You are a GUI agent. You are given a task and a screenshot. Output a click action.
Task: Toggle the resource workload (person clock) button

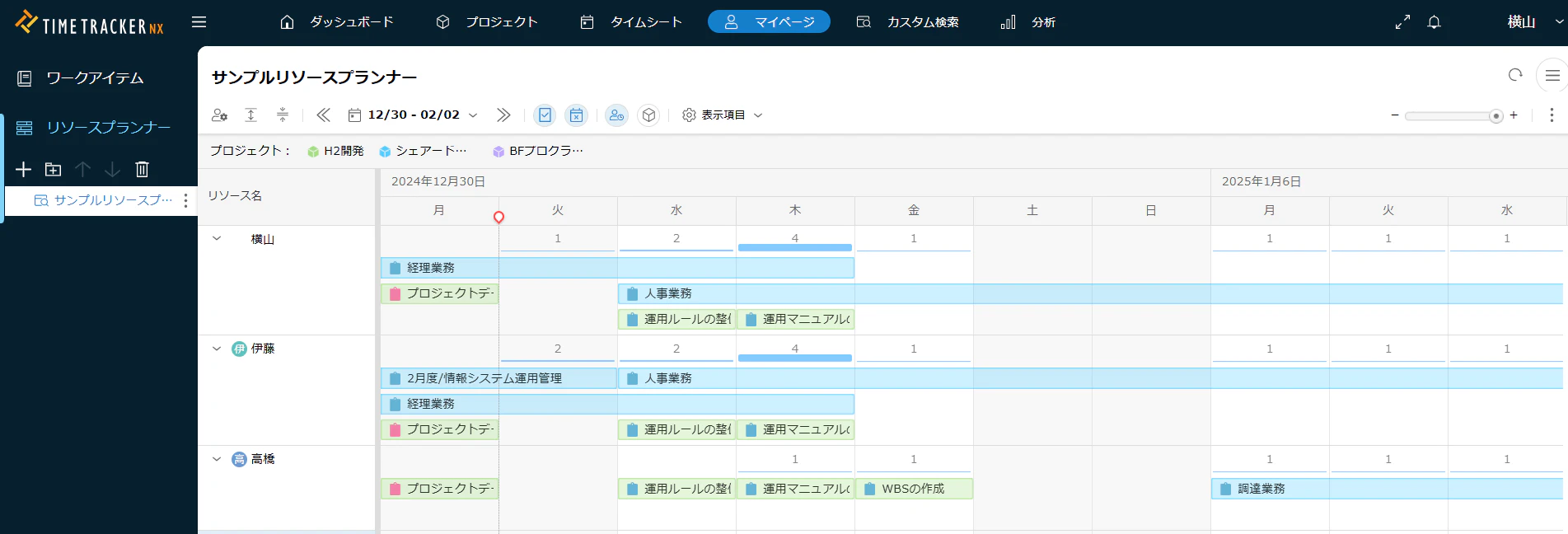pyautogui.click(x=616, y=115)
